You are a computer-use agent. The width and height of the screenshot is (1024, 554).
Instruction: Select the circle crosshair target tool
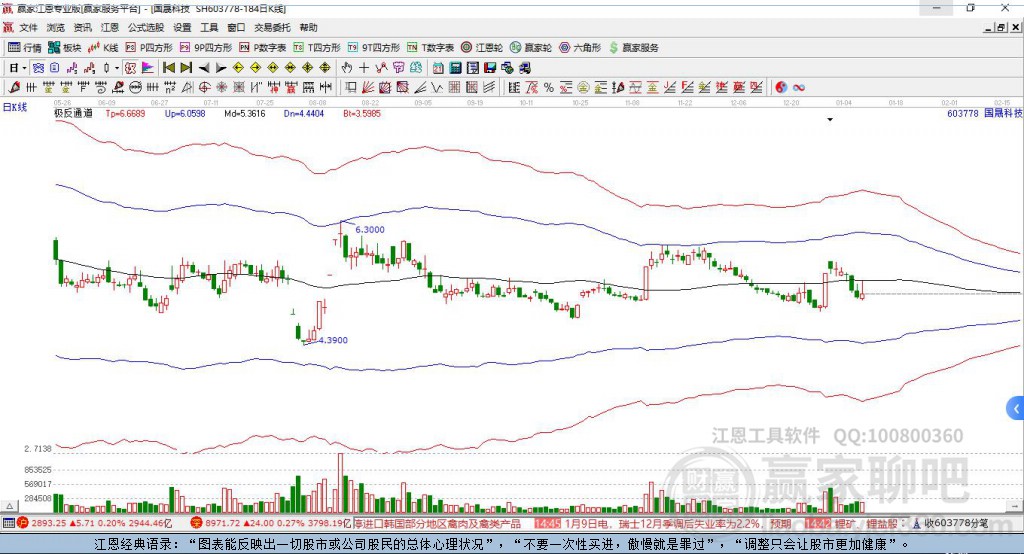click(x=204, y=87)
